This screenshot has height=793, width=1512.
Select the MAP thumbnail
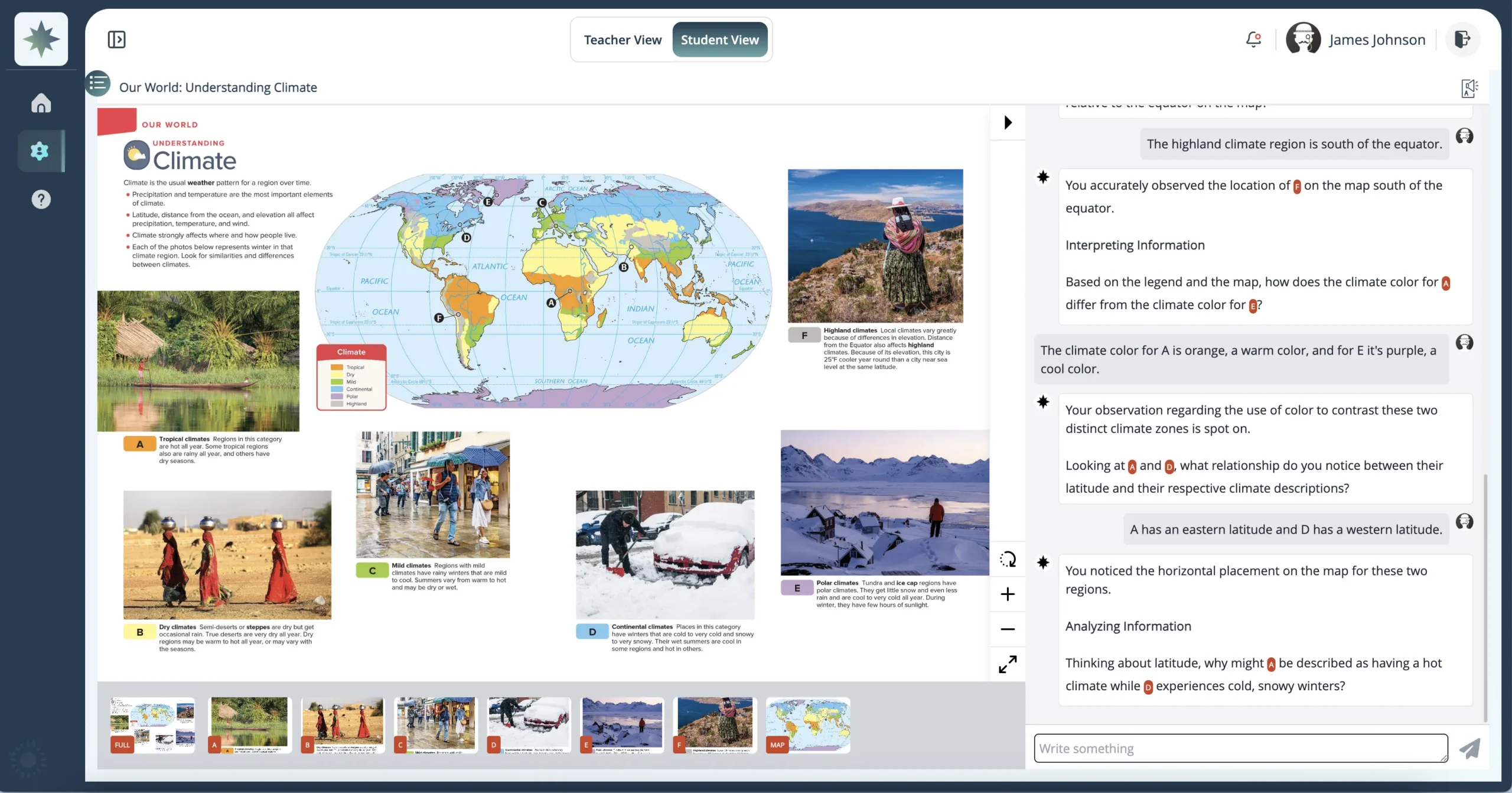[808, 725]
